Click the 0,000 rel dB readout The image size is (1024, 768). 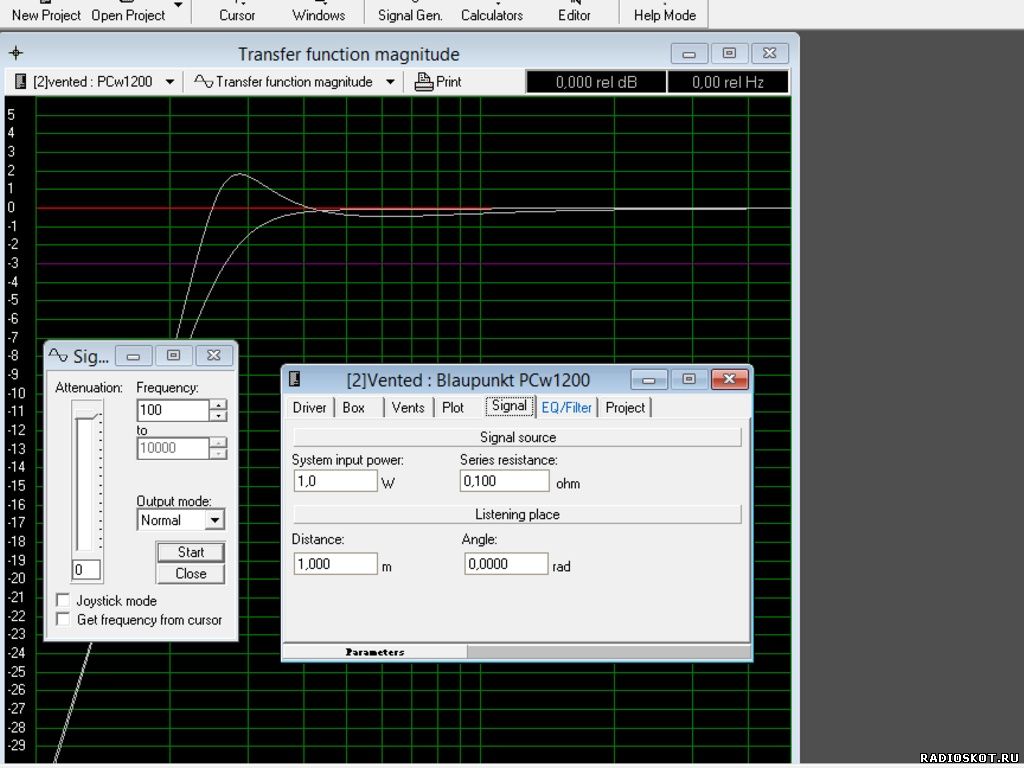click(596, 82)
